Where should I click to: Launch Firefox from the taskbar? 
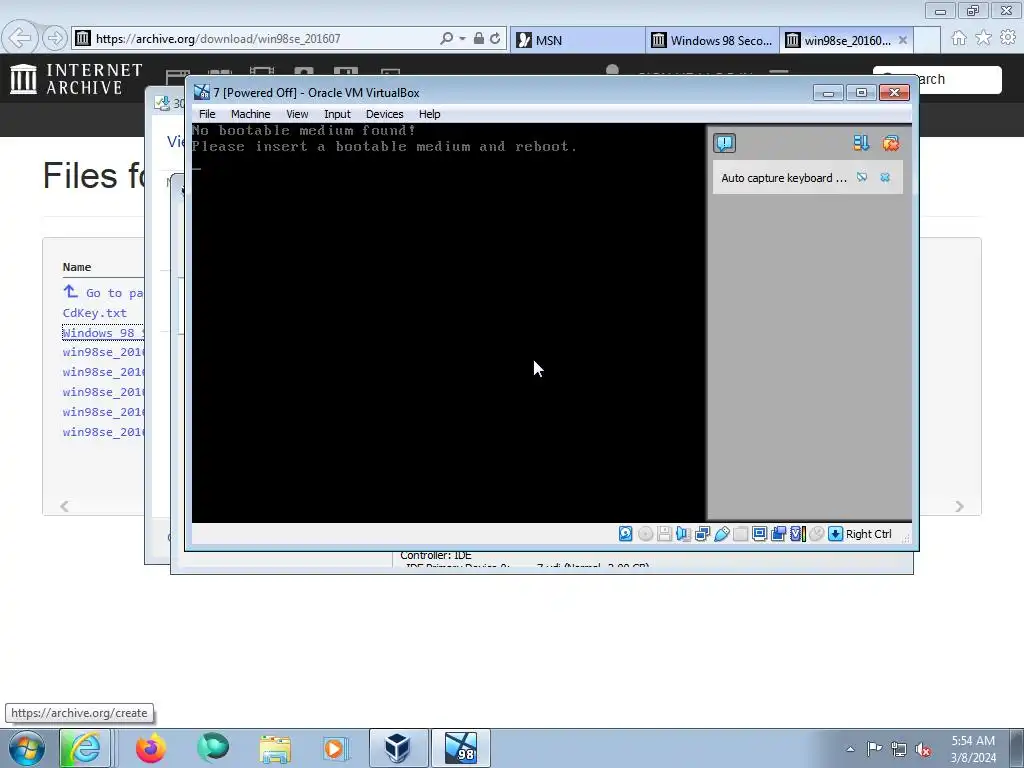click(151, 748)
